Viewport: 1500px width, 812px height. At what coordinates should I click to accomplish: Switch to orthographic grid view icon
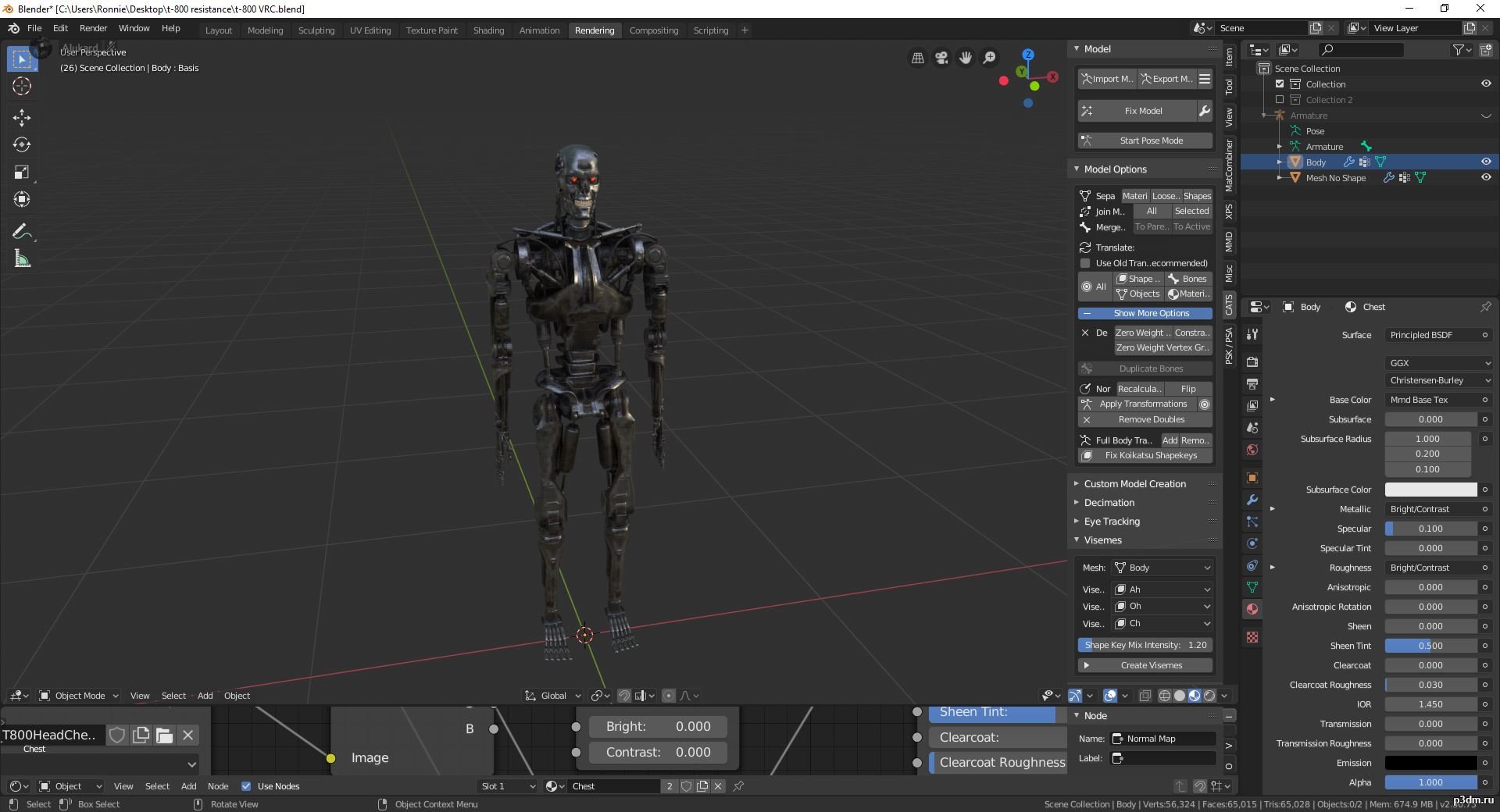(918, 58)
